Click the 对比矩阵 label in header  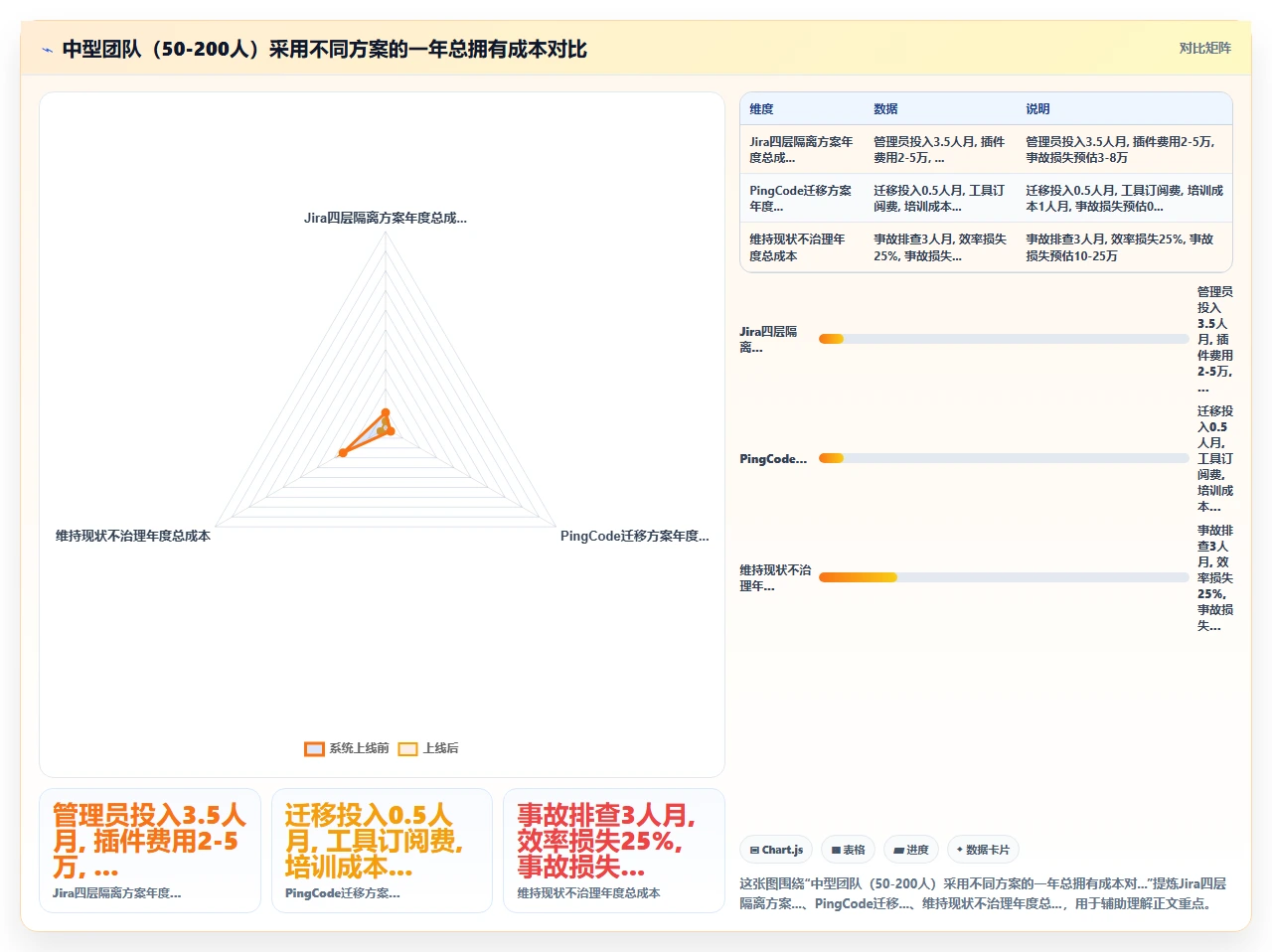click(x=1204, y=48)
